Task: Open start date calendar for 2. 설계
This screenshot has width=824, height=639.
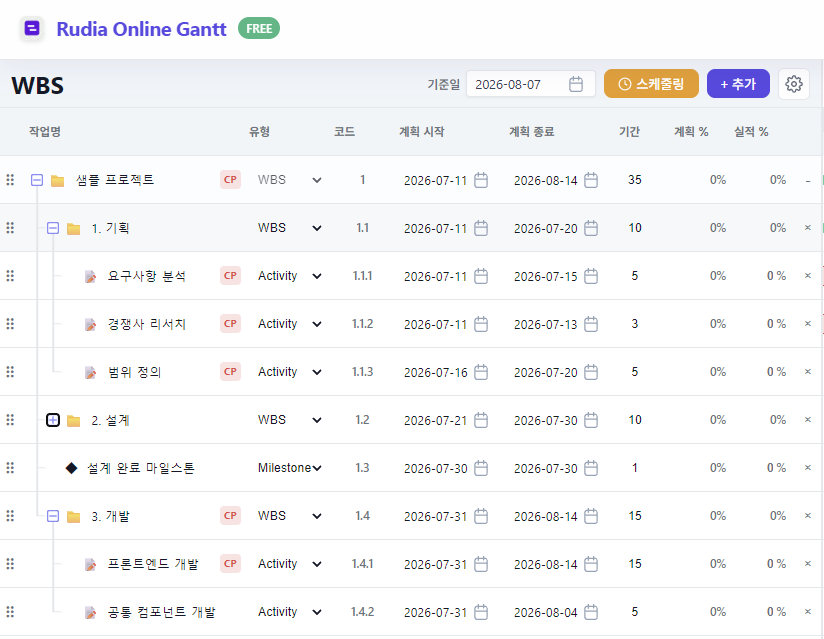Action: [x=481, y=420]
